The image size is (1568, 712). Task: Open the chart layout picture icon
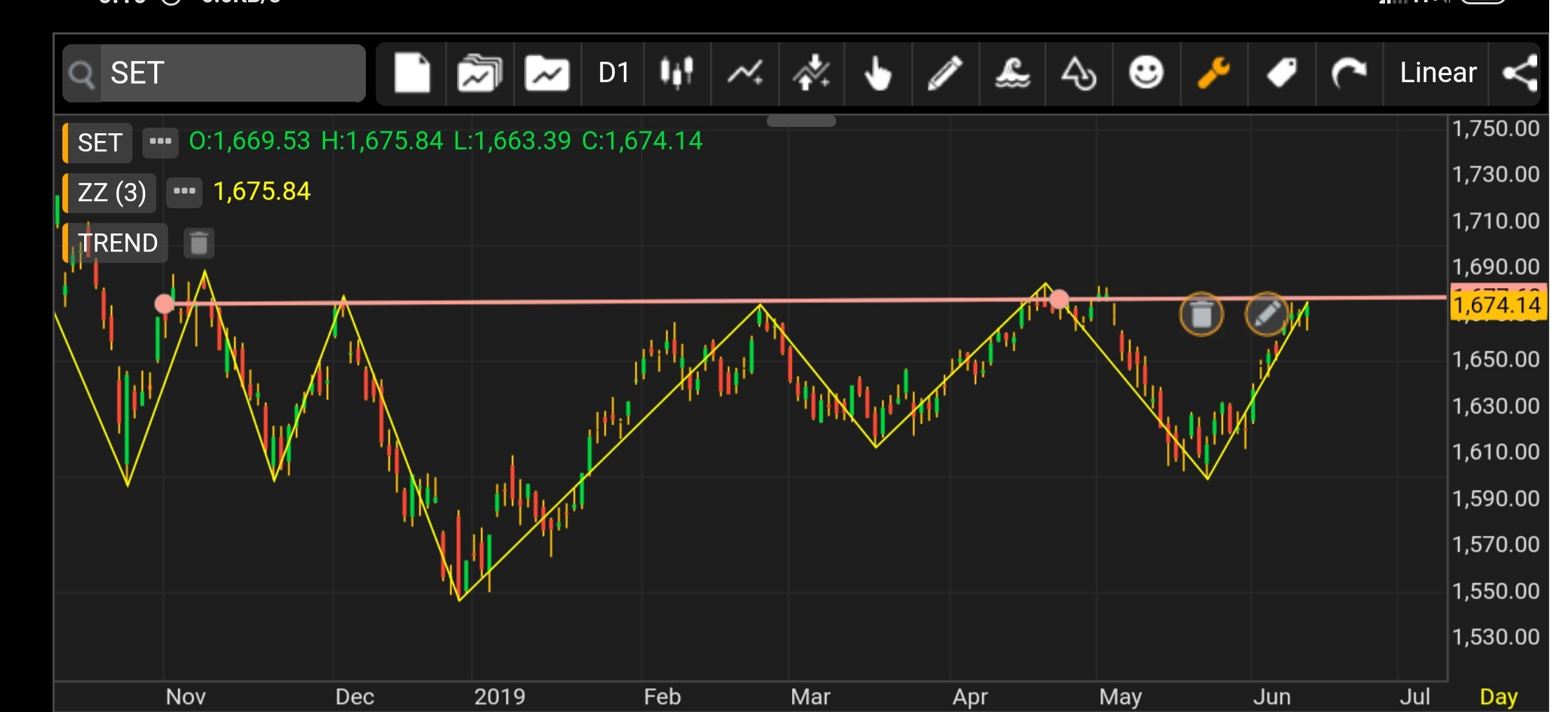pyautogui.click(x=547, y=73)
